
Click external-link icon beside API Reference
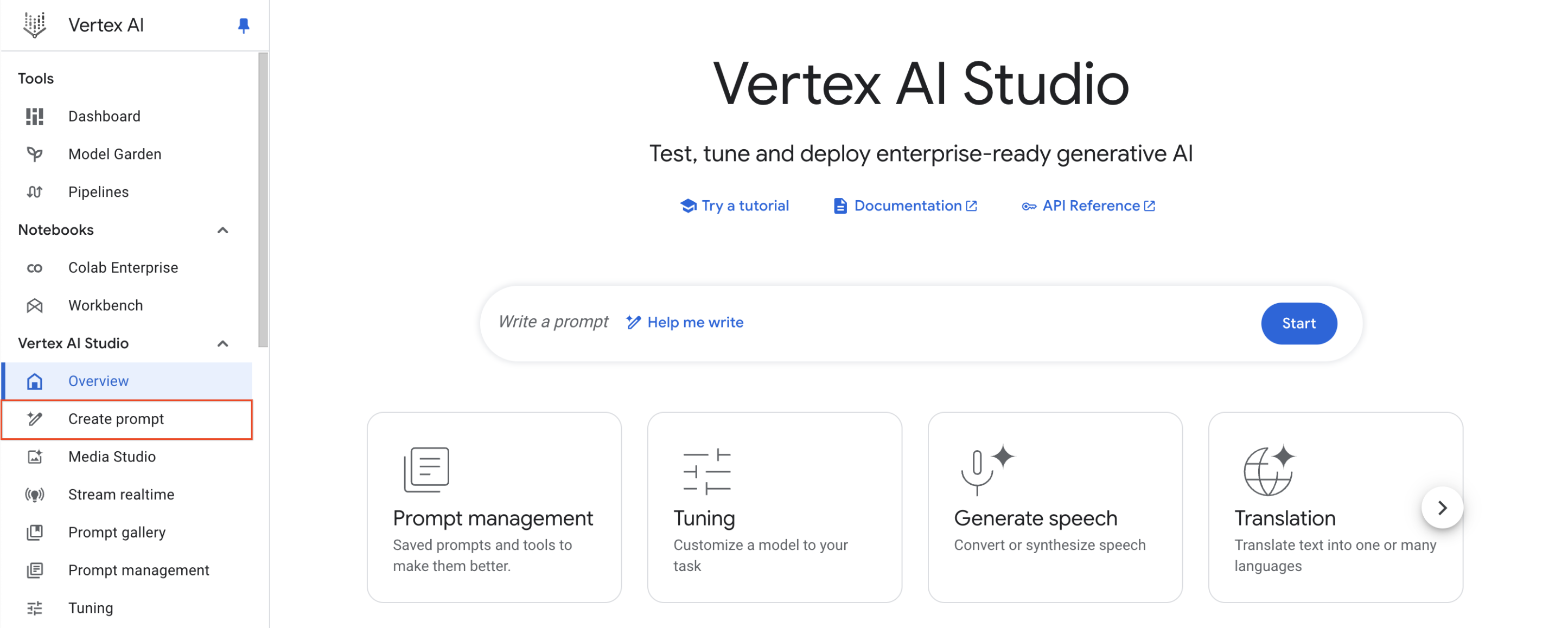tap(1149, 206)
